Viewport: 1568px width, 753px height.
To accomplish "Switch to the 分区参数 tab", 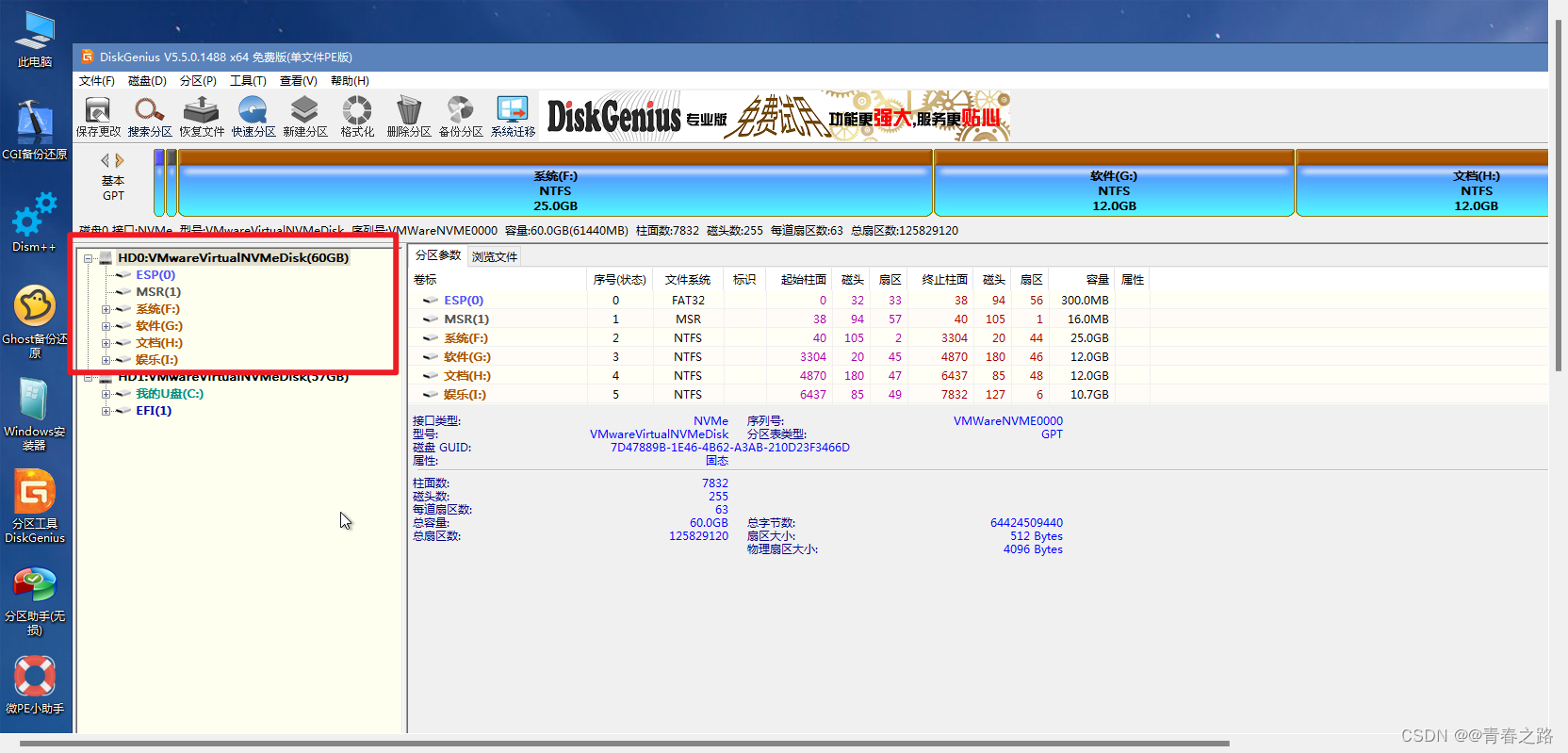I will click(438, 255).
